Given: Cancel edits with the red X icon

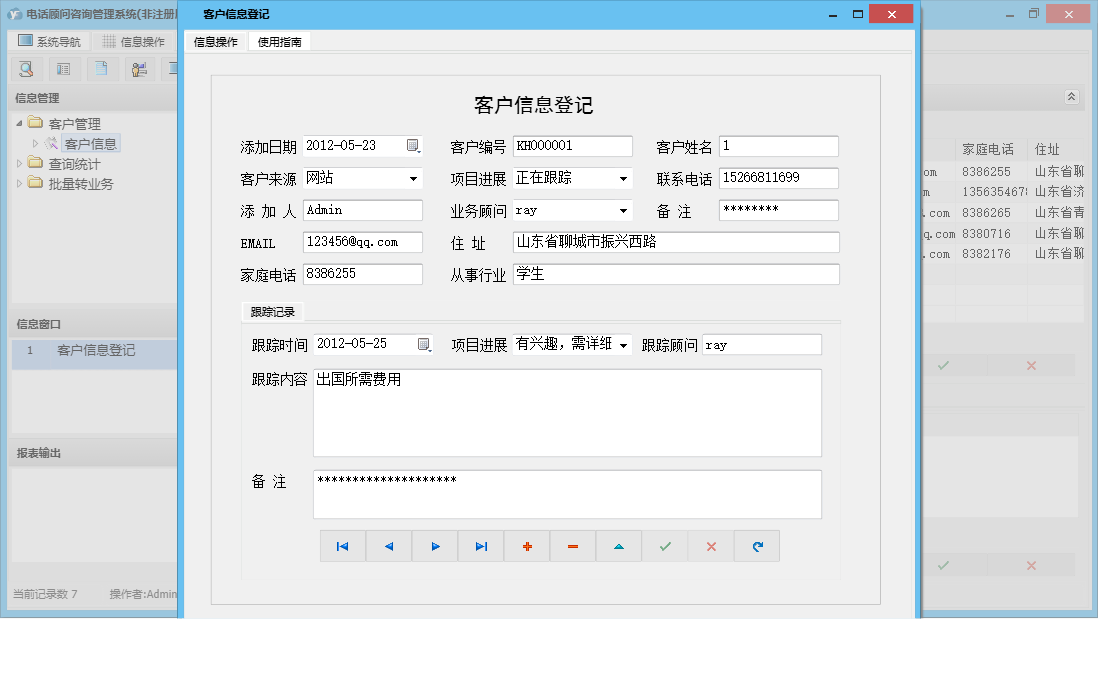Looking at the screenshot, I should tap(711, 546).
